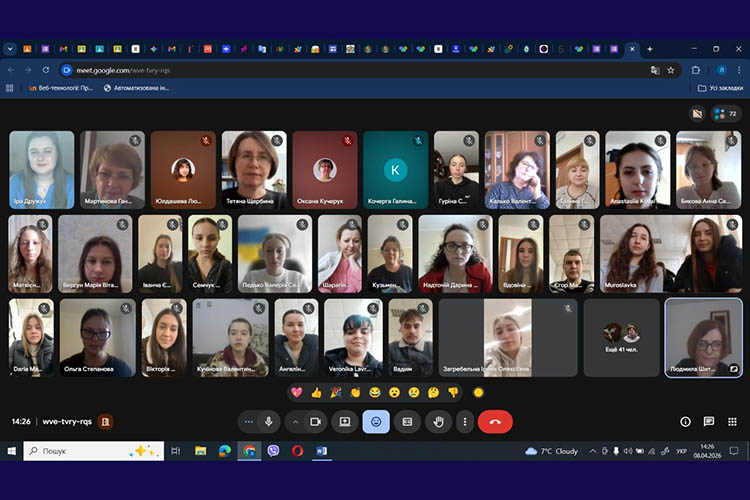The height and width of the screenshot is (500, 750).
Task: Turn on captions in the call bar
Action: pyautogui.click(x=407, y=422)
